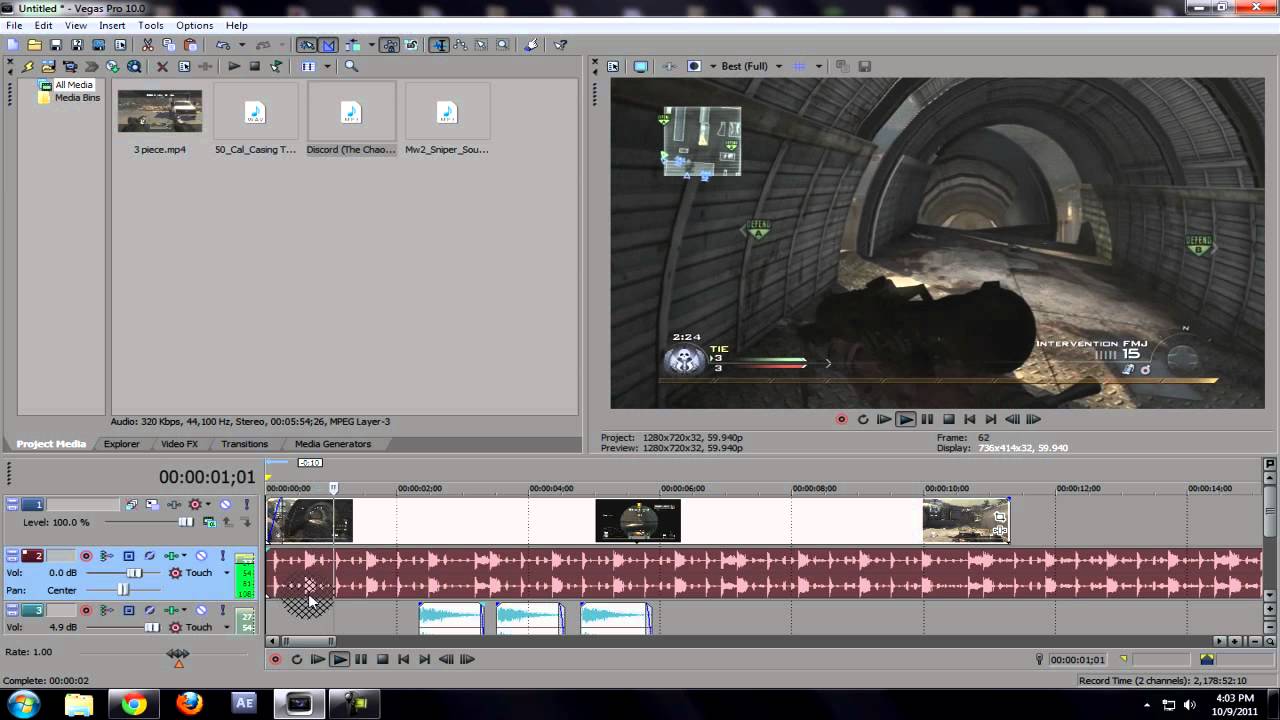
Task: Invert phase on audio track 2
Action: (150, 556)
